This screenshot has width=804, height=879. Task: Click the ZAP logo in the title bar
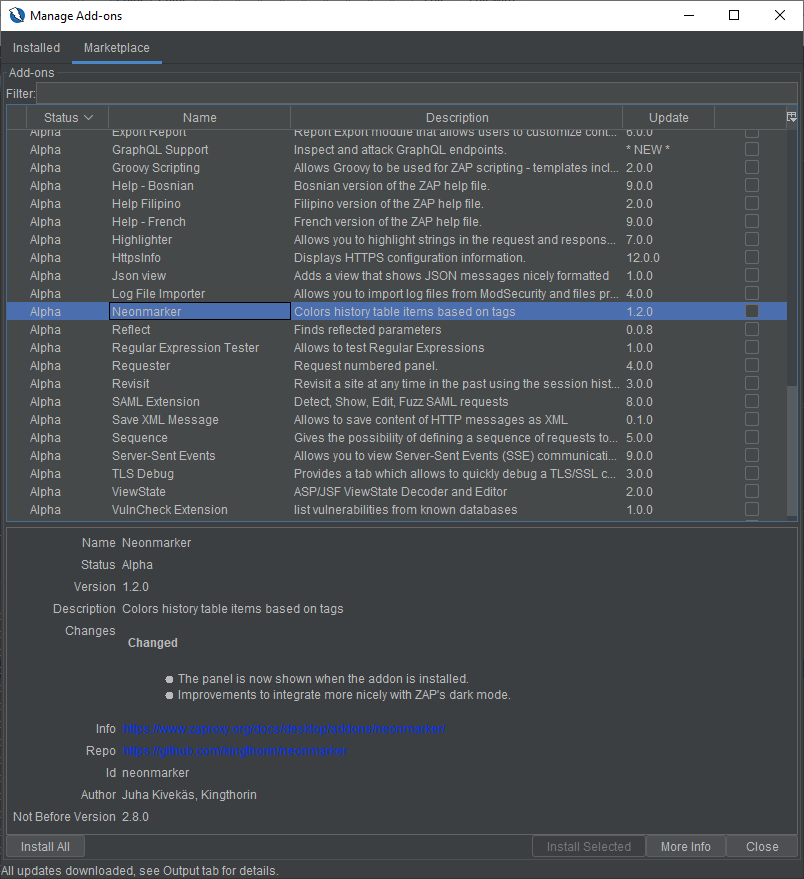(15, 16)
